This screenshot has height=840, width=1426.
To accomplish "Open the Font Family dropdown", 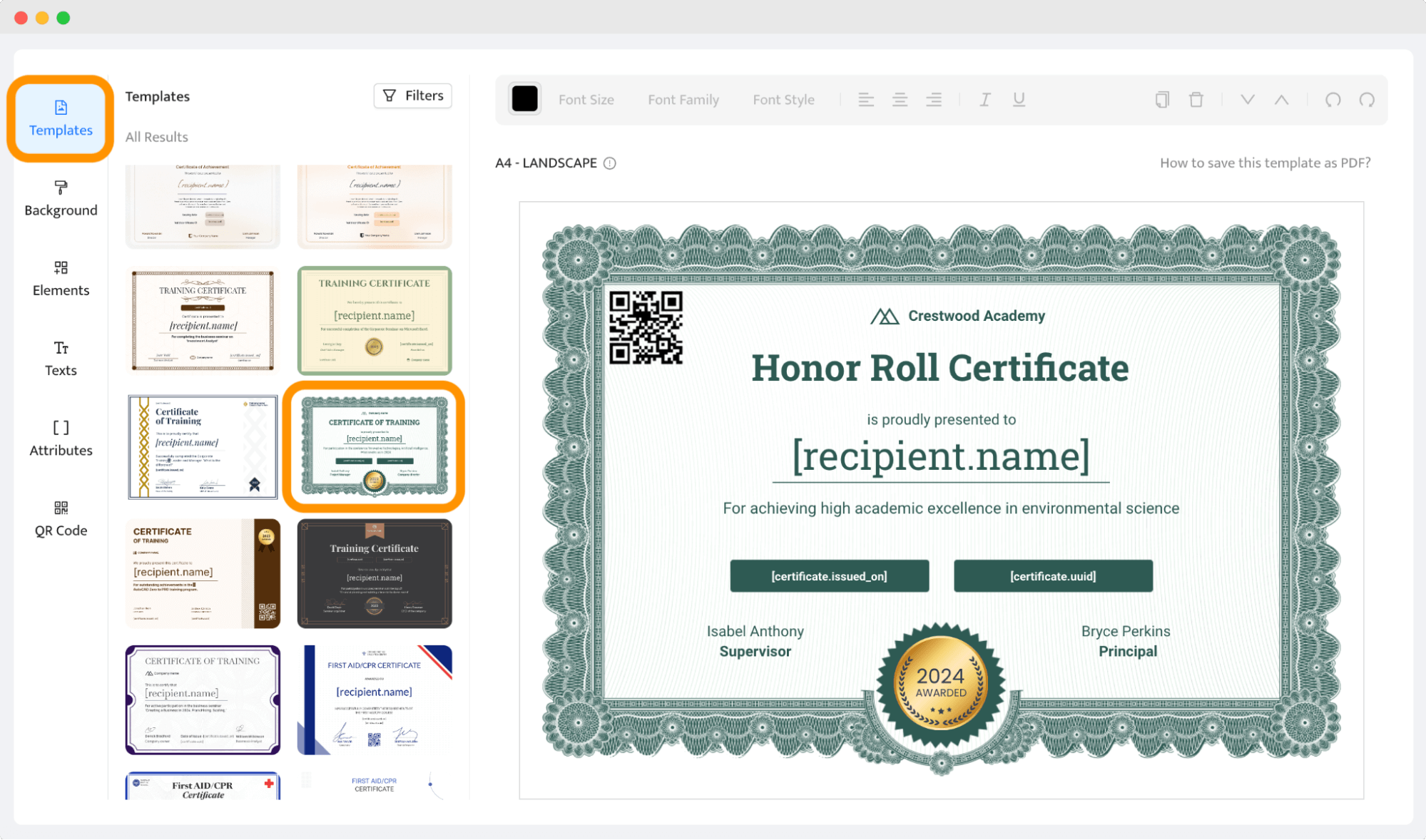I will coord(683,100).
